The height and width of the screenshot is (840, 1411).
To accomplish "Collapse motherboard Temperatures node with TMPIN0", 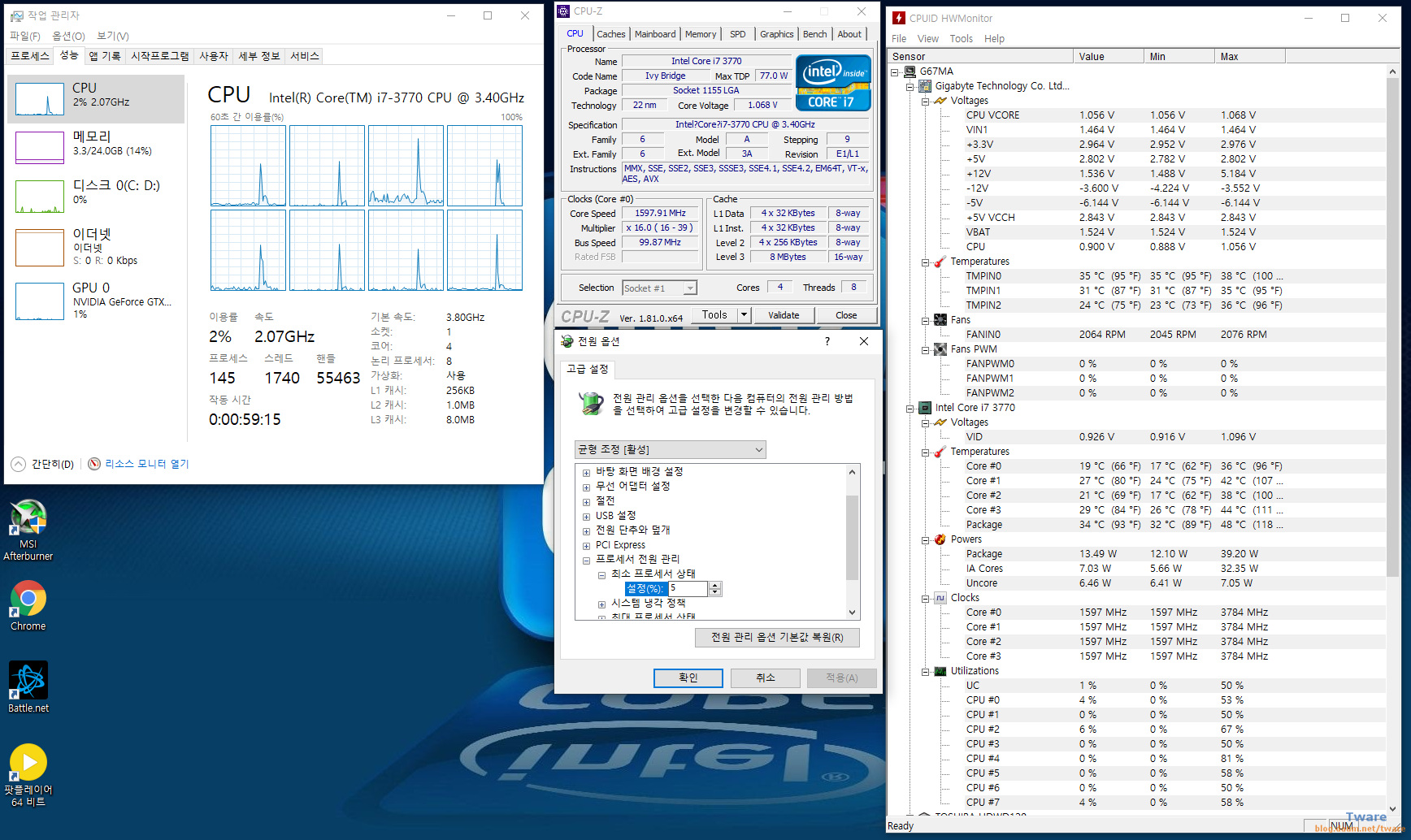I will [926, 262].
